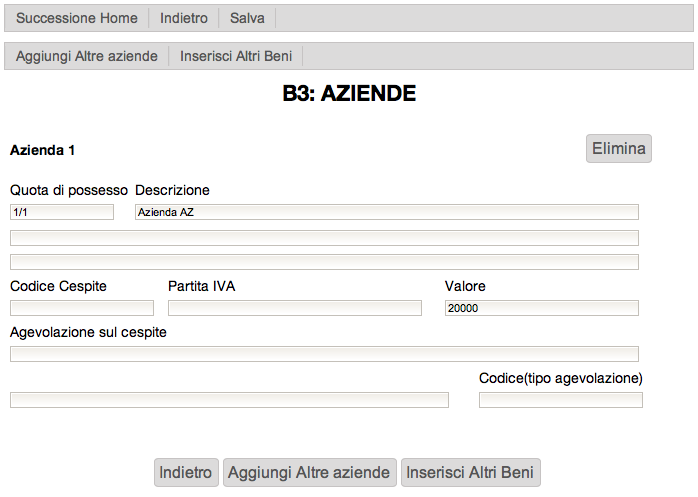698x497 pixels.
Task: Select the second description line field
Action: point(324,238)
